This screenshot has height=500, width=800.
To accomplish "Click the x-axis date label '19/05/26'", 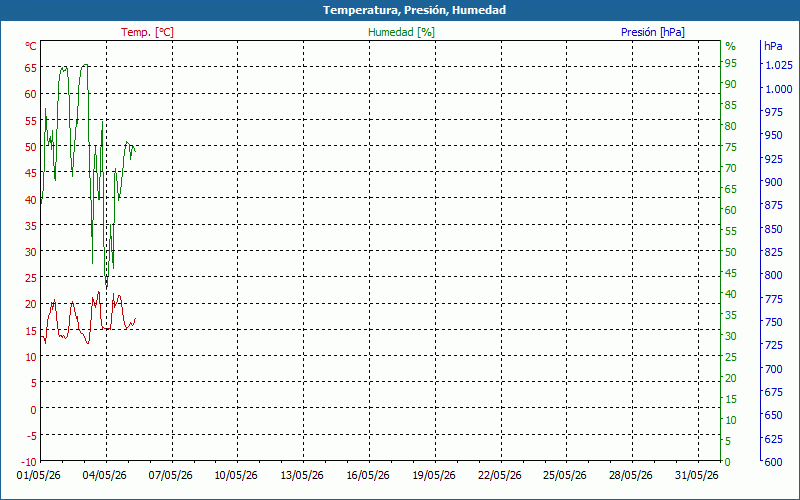I will coord(434,476).
